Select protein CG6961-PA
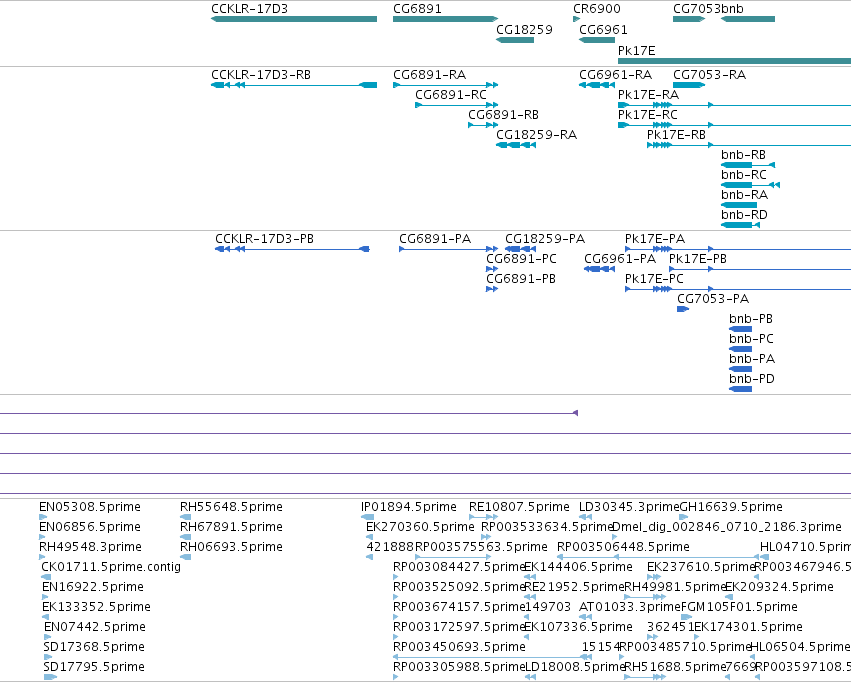The height and width of the screenshot is (682, 851). click(x=599, y=269)
